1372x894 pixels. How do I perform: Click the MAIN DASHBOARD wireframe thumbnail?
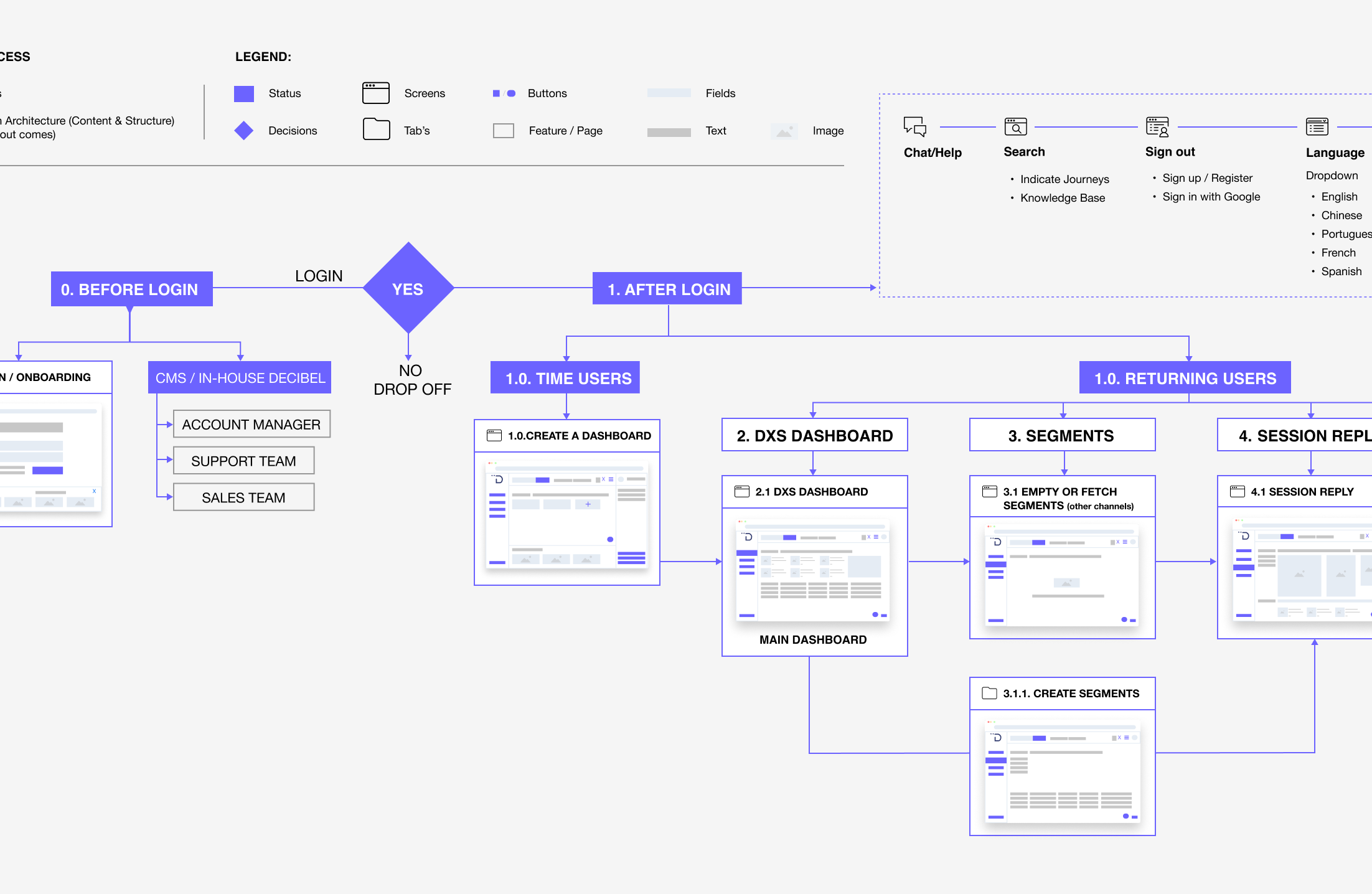coord(813,570)
